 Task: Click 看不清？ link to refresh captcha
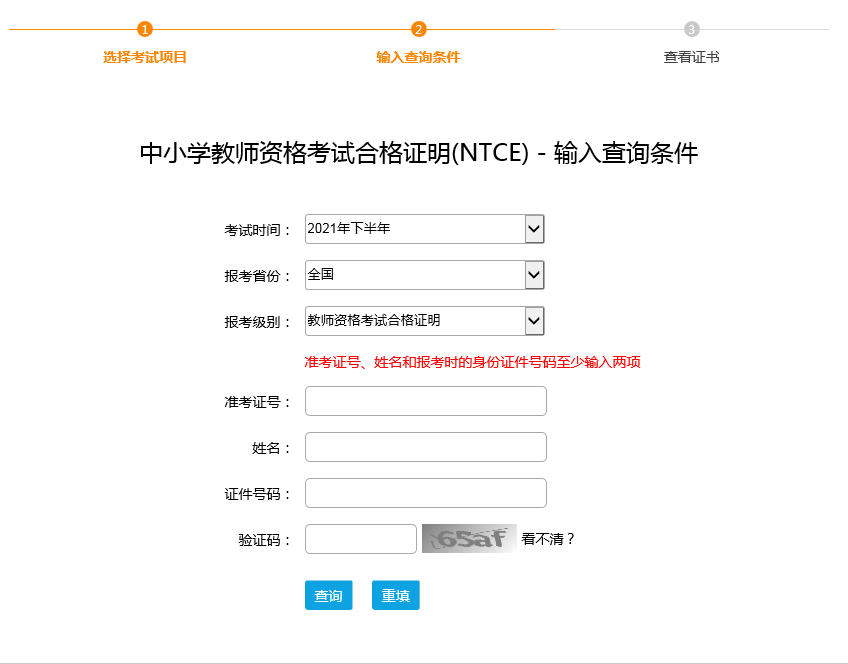(x=547, y=539)
